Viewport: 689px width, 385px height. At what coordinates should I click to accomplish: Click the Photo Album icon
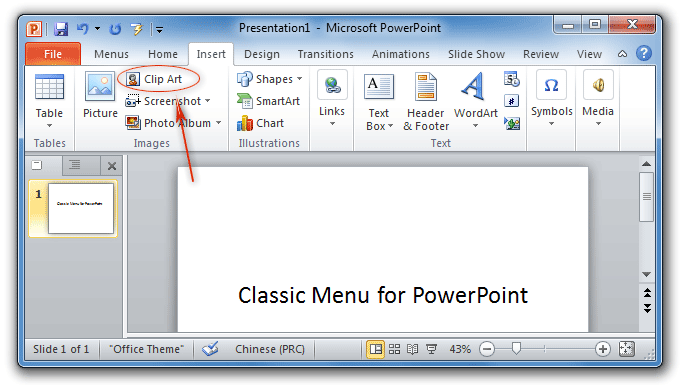point(133,123)
